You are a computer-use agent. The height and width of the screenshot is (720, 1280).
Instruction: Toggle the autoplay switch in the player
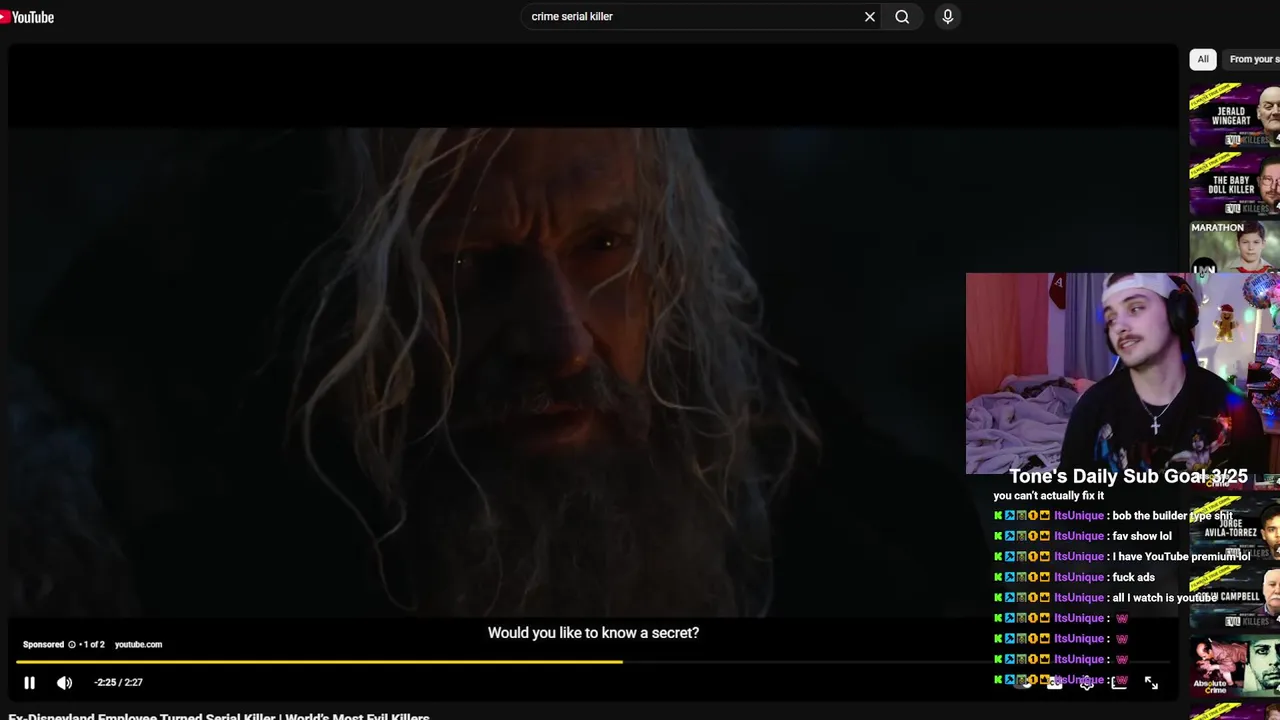coord(1022,683)
